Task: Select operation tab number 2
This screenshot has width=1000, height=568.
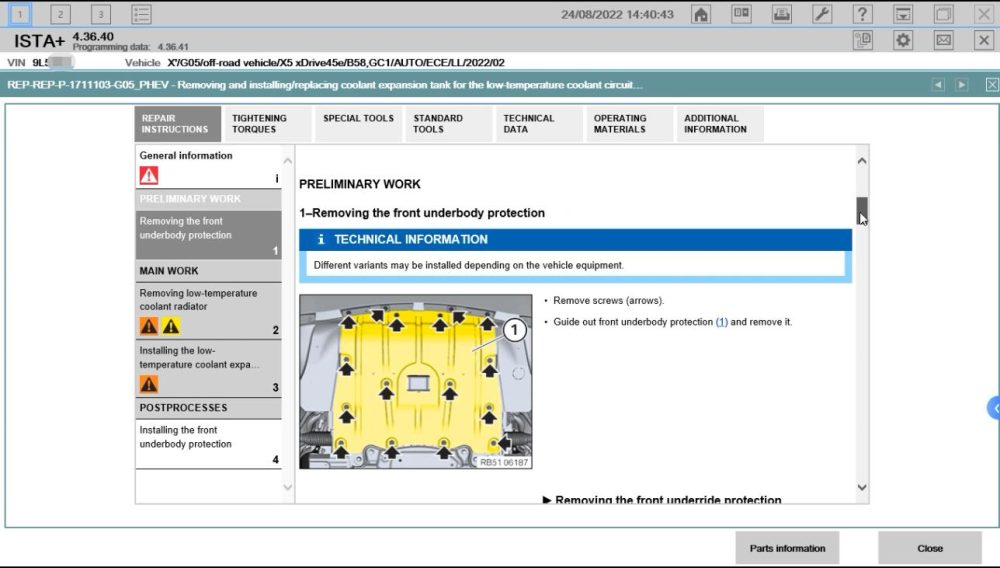Action: 61,14
